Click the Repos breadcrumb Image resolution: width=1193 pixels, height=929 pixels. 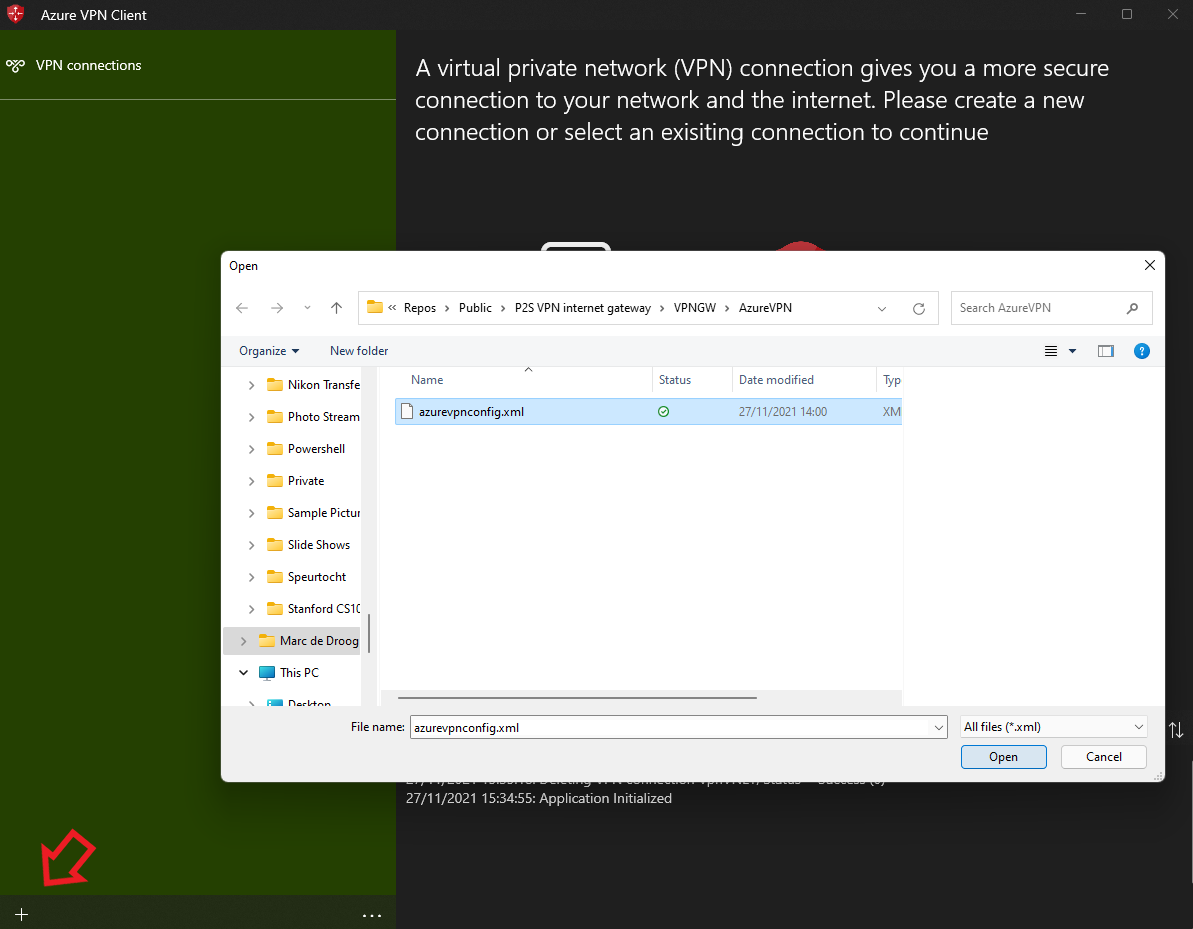coord(419,308)
